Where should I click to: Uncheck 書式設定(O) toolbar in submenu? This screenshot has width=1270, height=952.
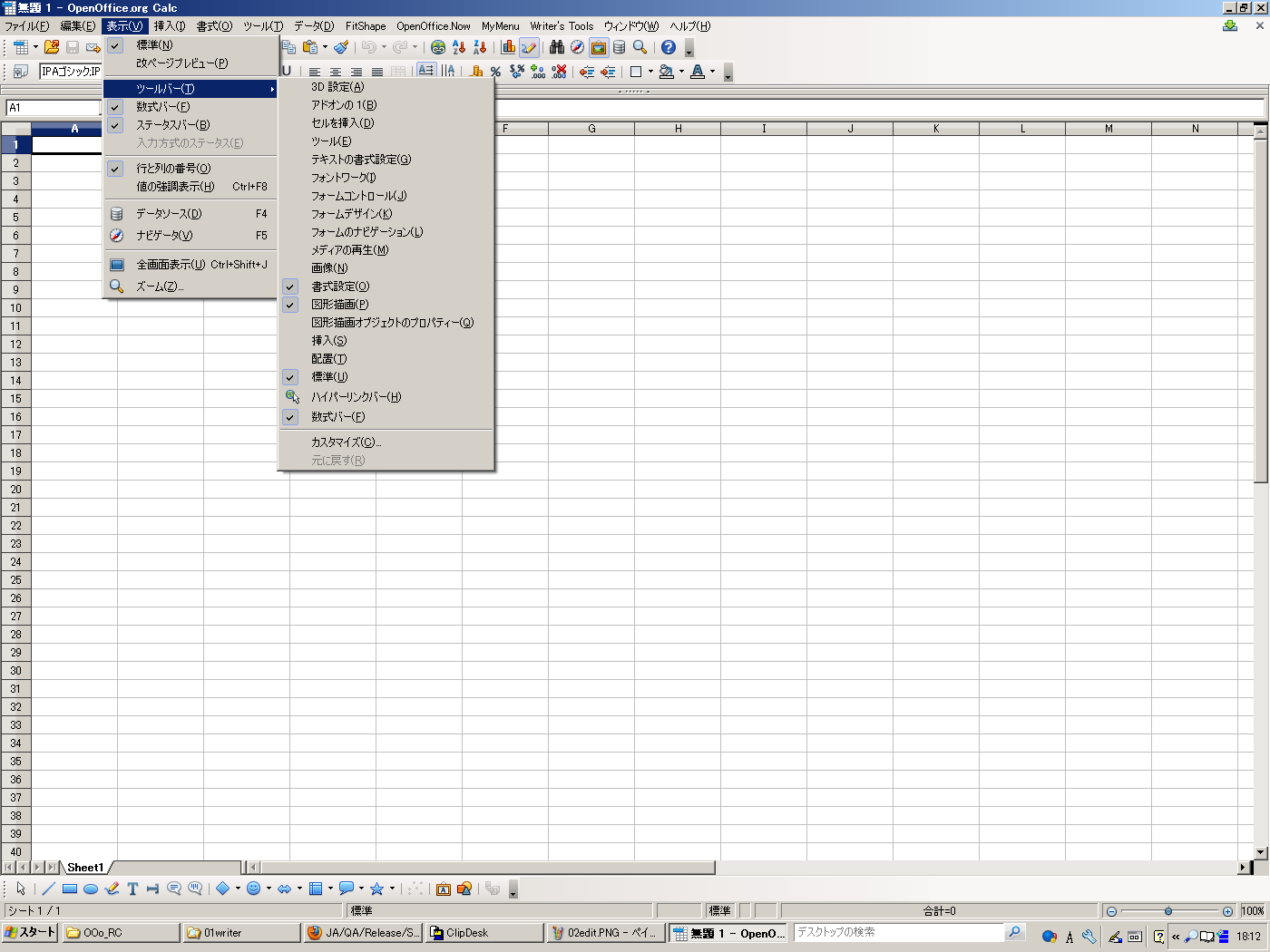pos(386,287)
